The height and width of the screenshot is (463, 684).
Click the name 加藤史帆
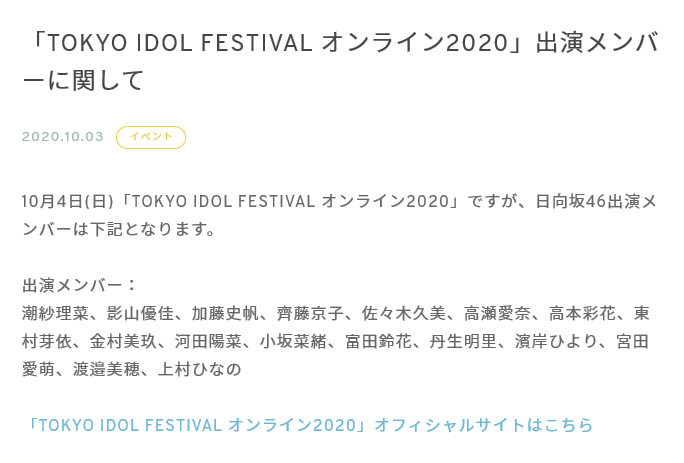coord(225,313)
